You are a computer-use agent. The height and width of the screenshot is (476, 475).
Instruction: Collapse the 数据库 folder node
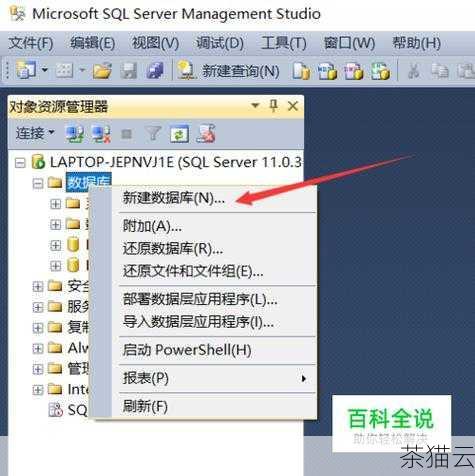(x=38, y=183)
